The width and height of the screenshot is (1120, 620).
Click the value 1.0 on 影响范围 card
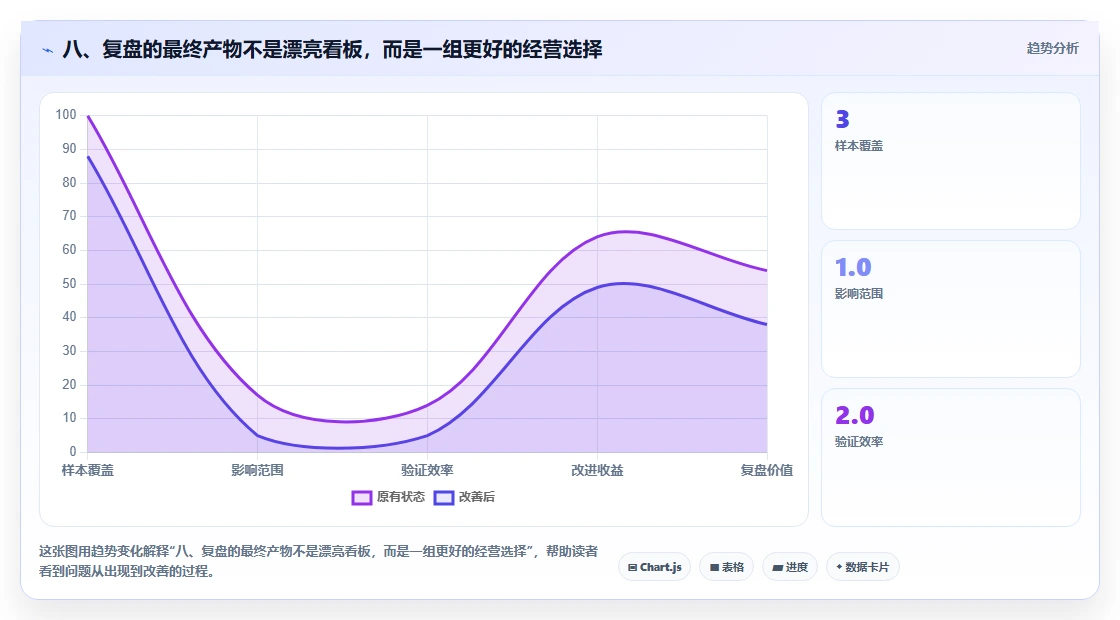click(x=853, y=267)
